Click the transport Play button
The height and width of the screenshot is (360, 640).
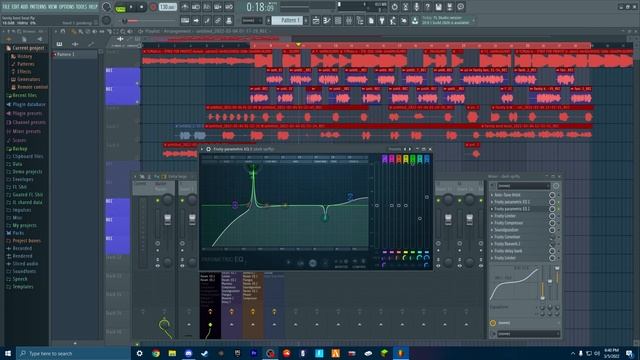coord(131,7)
